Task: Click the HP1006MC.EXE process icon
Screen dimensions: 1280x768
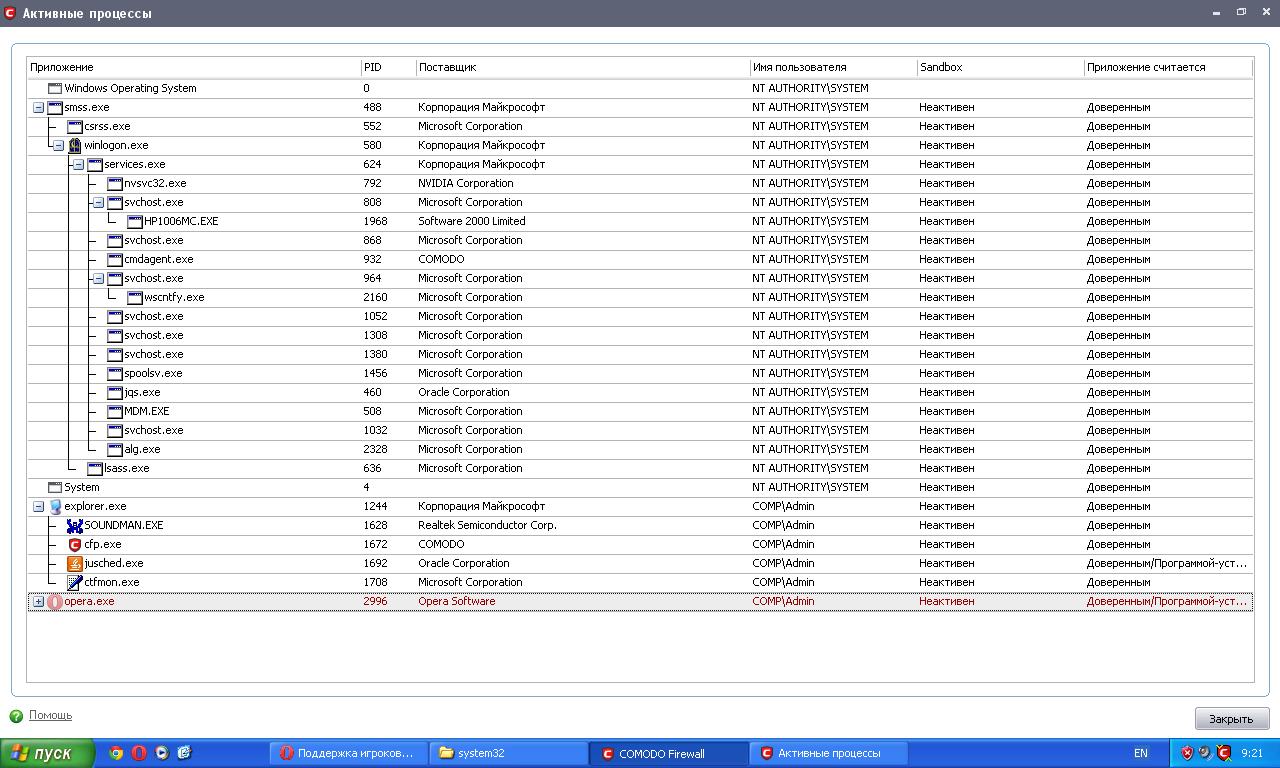Action: [x=135, y=221]
